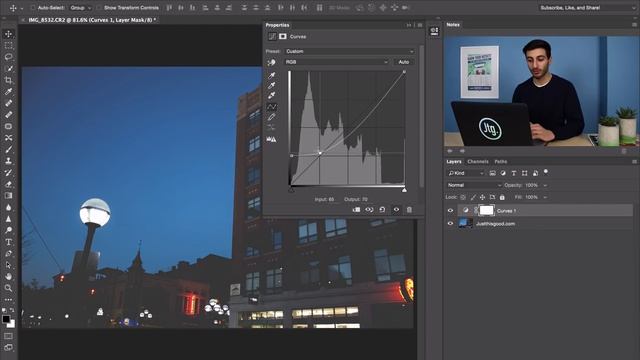Select the IMG_8532.CR2 document tab
Viewport: 640px width, 360px height.
pos(92,20)
